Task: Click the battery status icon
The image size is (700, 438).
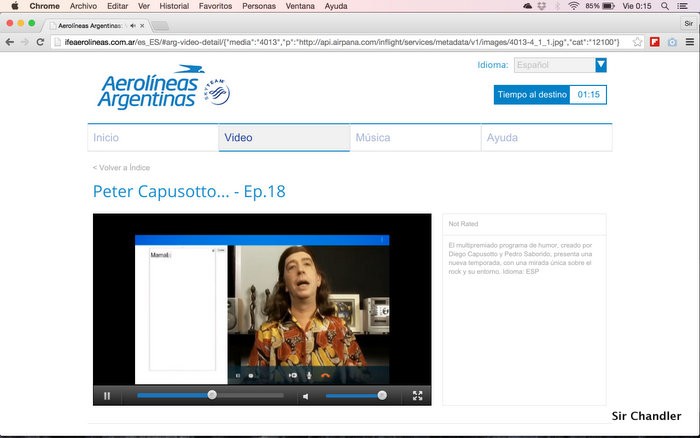Action: (608, 6)
